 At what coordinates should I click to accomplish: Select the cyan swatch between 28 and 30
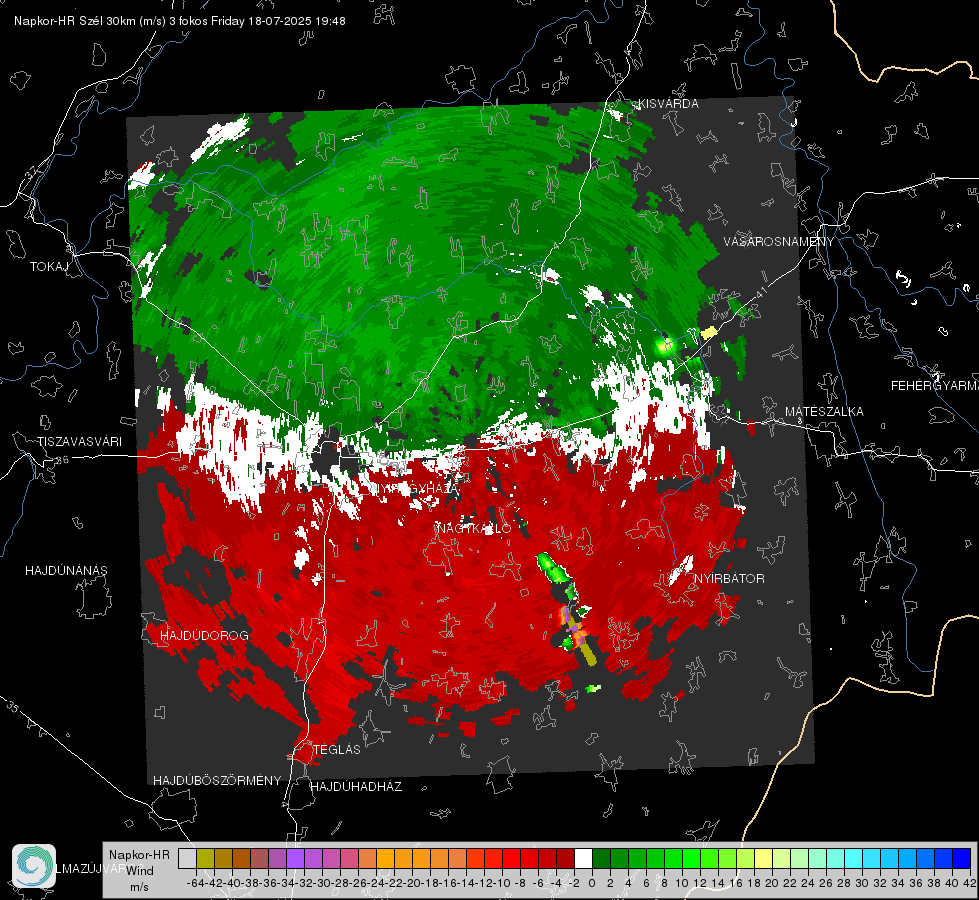(x=854, y=859)
